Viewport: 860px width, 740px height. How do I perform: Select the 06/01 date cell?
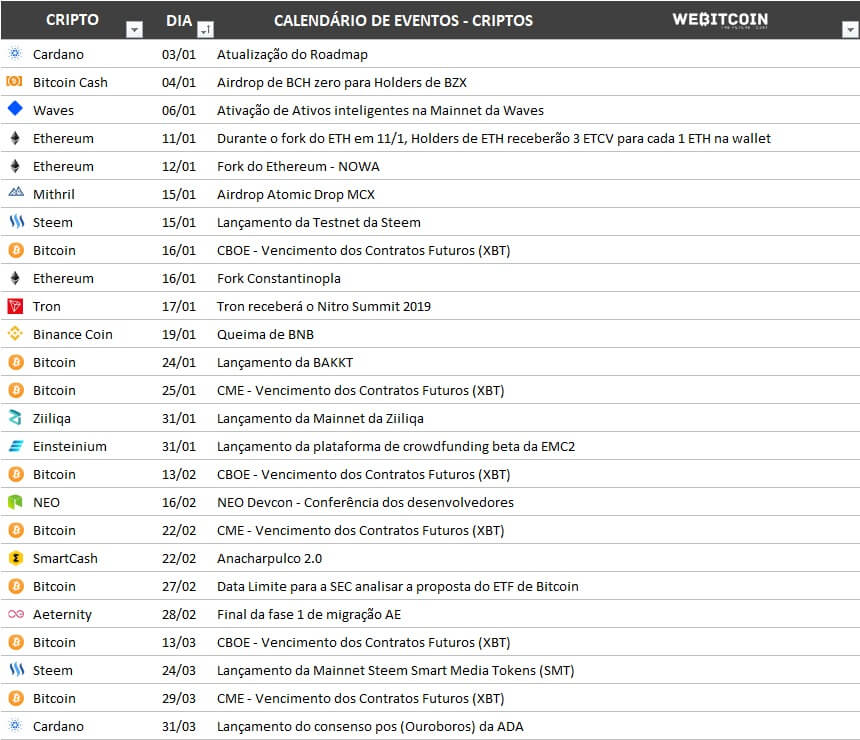[179, 110]
